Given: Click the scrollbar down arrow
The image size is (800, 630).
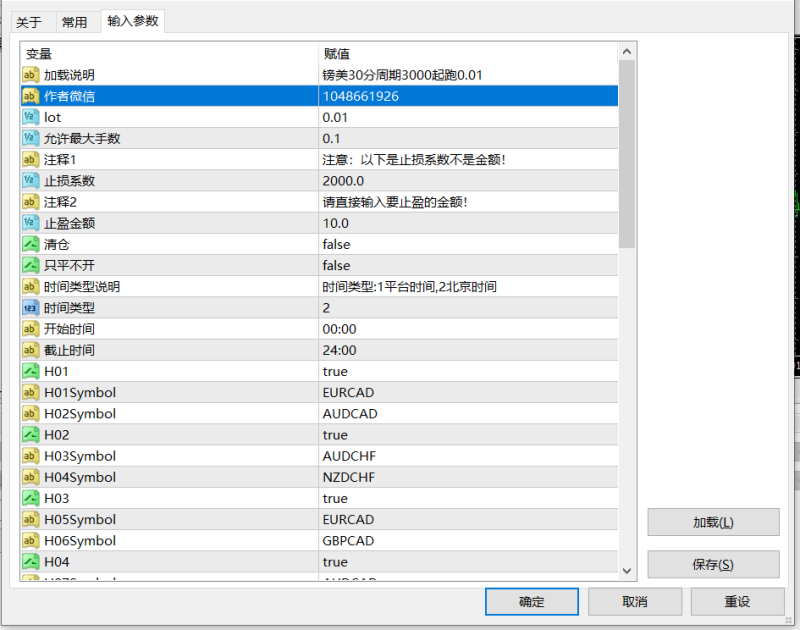Looking at the screenshot, I should (627, 570).
